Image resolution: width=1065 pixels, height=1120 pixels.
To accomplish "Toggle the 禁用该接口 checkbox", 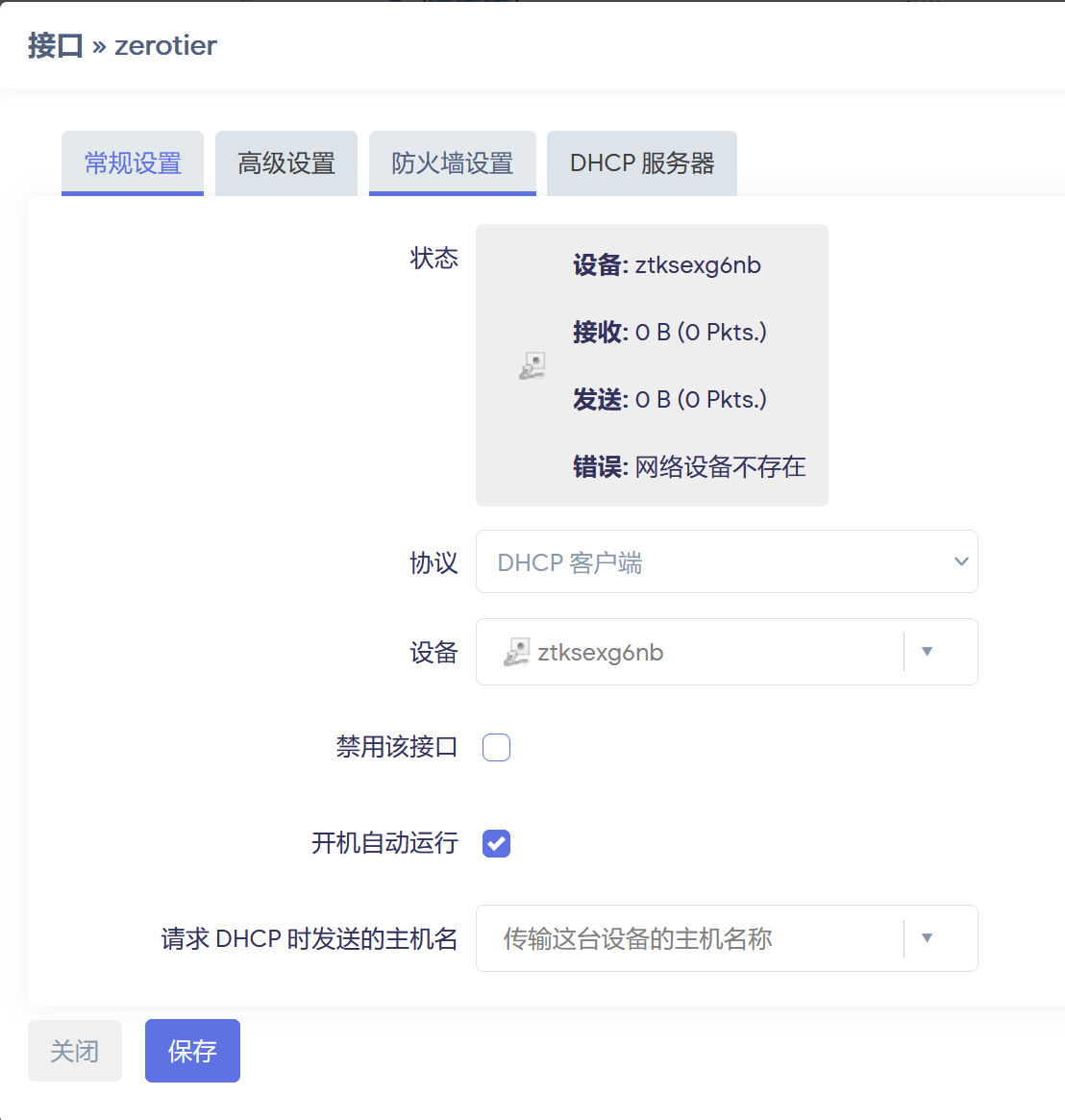I will point(496,747).
